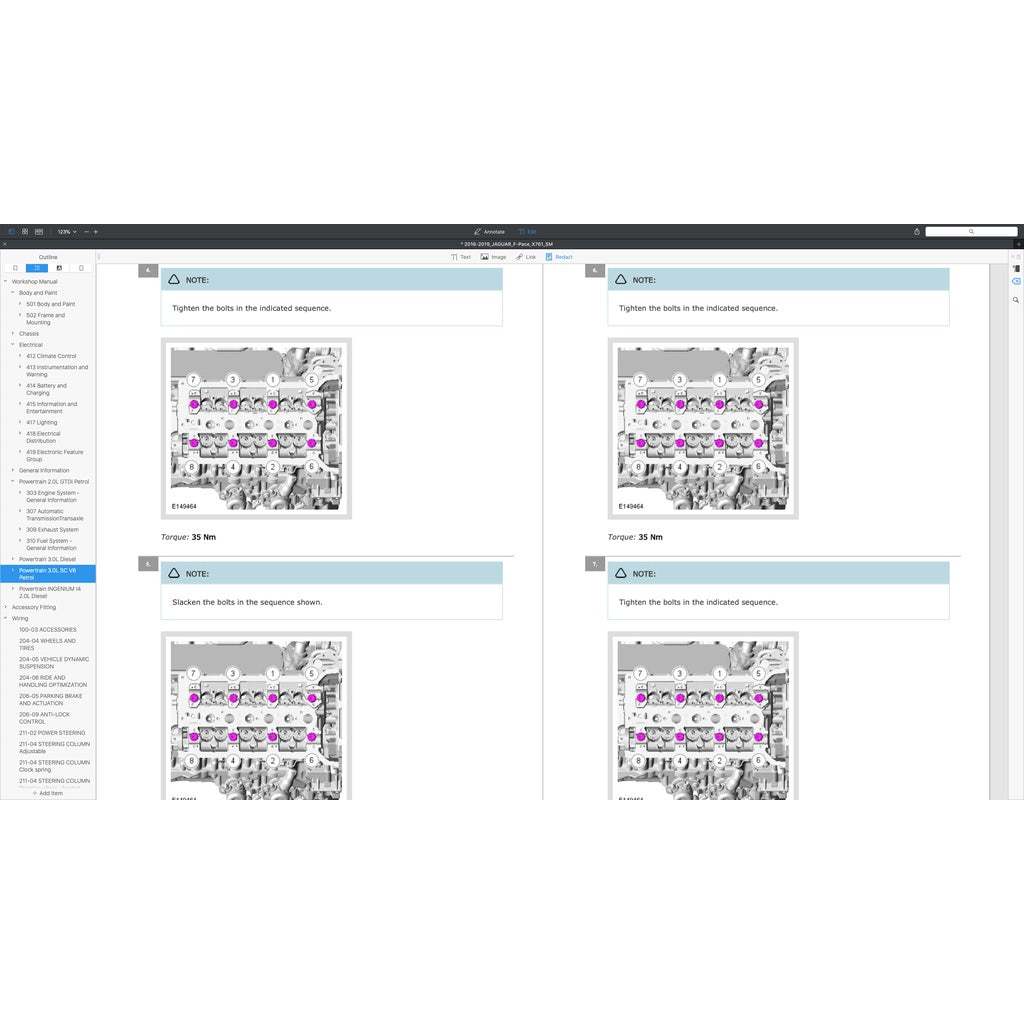
Task: Show the bookmarks tab in the sidebar
Action: click(x=15, y=268)
